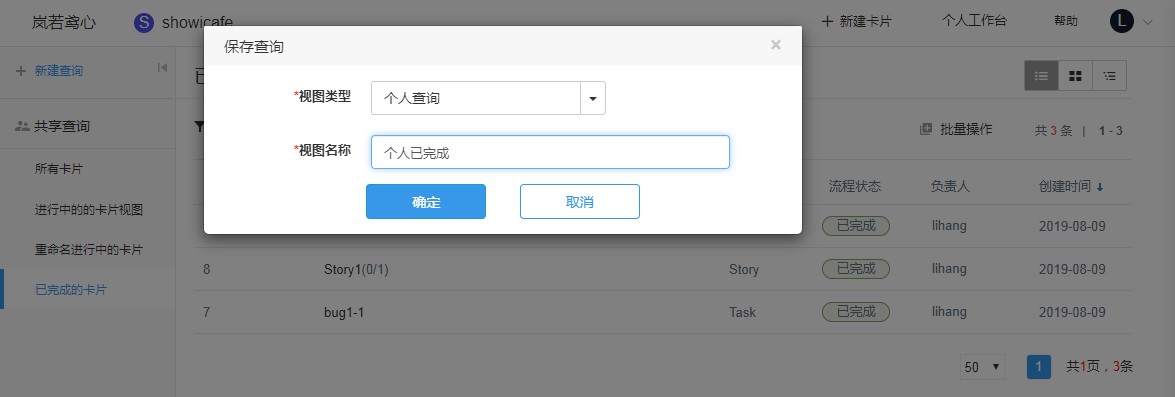Switch to list view icon
This screenshot has width=1175, height=397.
click(x=1041, y=76)
